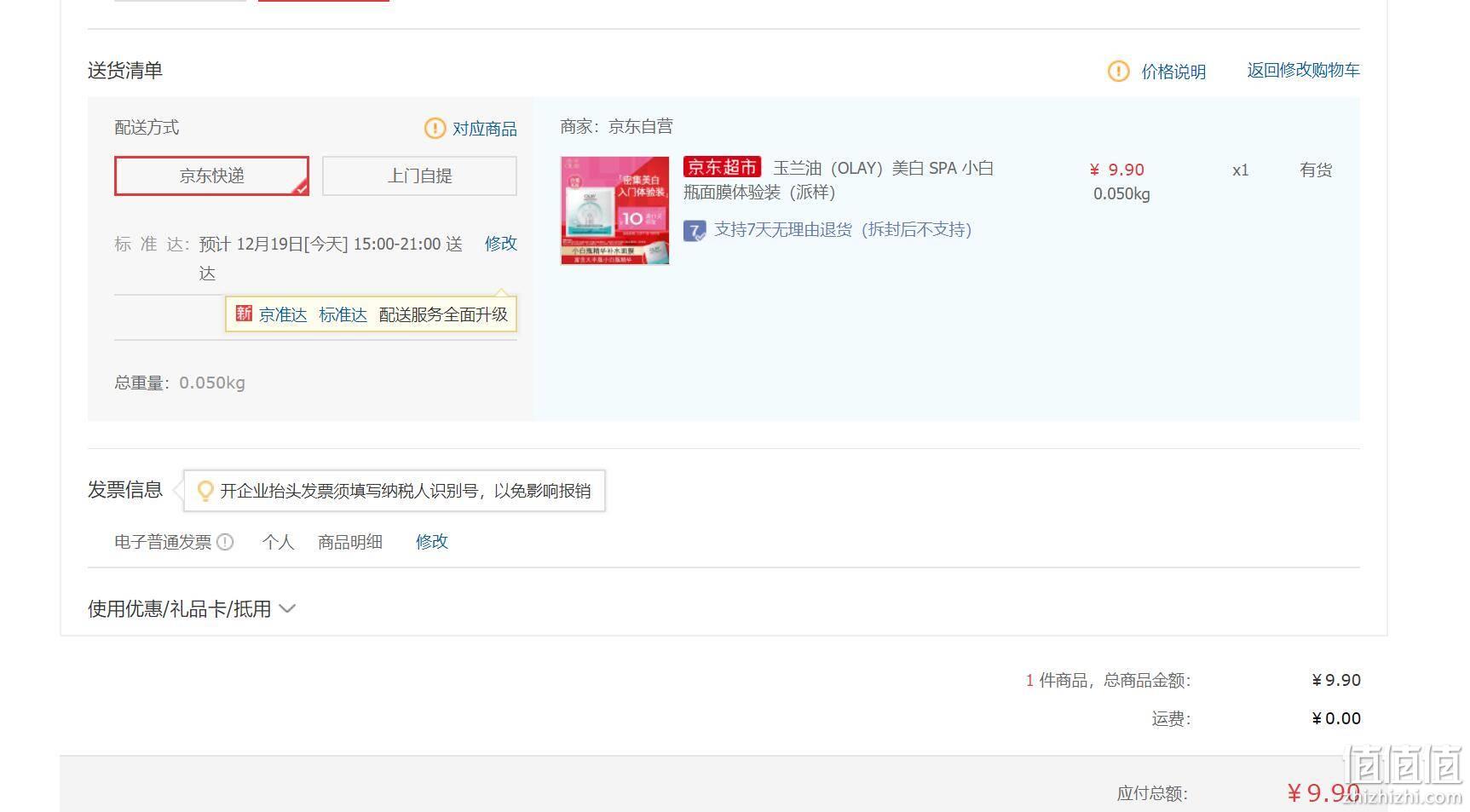Select 京东快递 delivery method
Screen dimensions: 1470x812
[x=211, y=176]
